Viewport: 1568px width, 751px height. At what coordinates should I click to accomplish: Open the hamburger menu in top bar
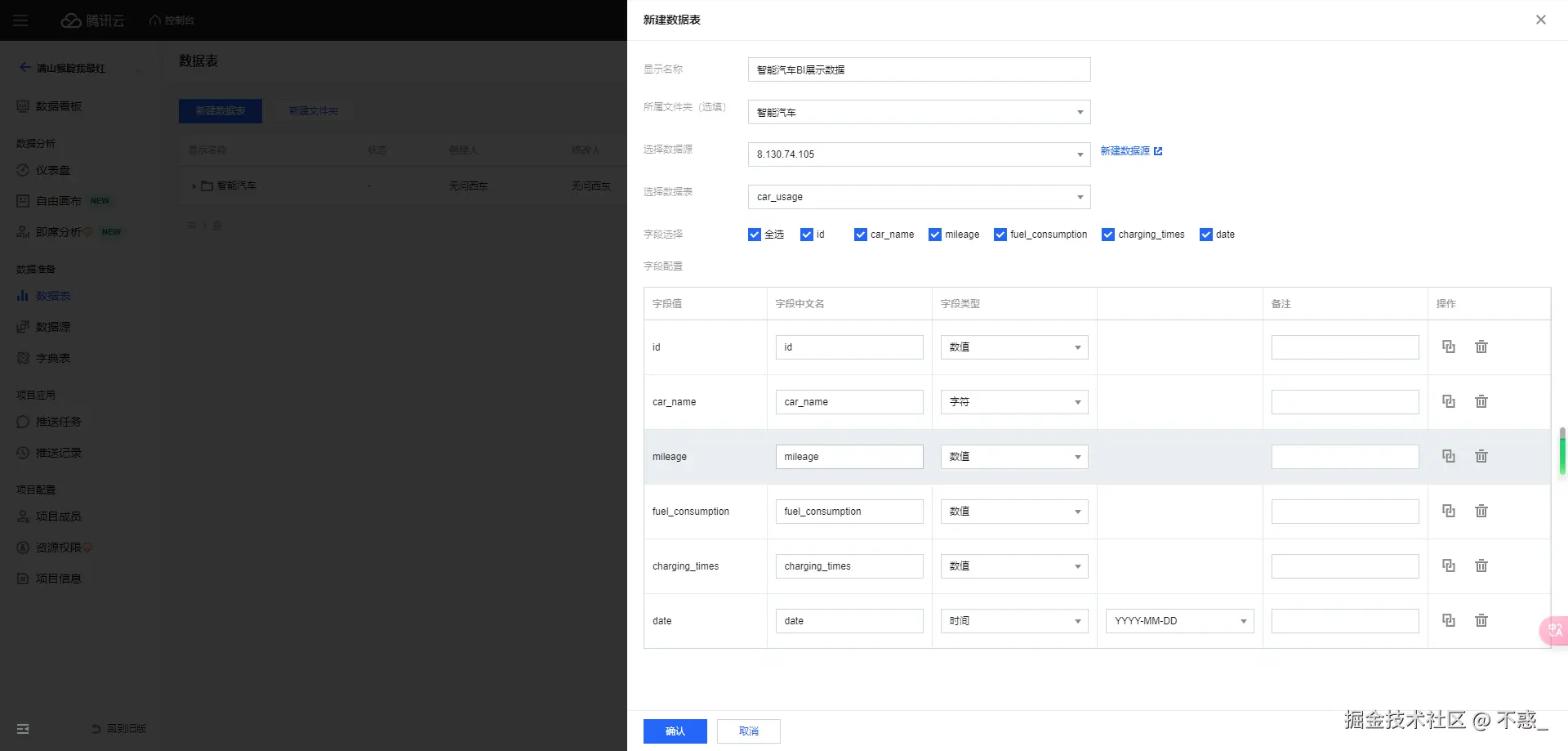(20, 20)
